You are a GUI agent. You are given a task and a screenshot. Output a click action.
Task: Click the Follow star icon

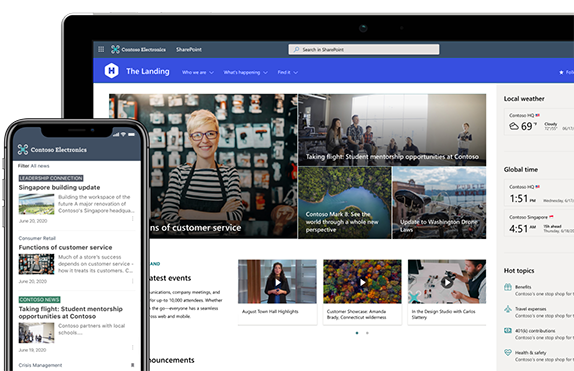coord(561,73)
